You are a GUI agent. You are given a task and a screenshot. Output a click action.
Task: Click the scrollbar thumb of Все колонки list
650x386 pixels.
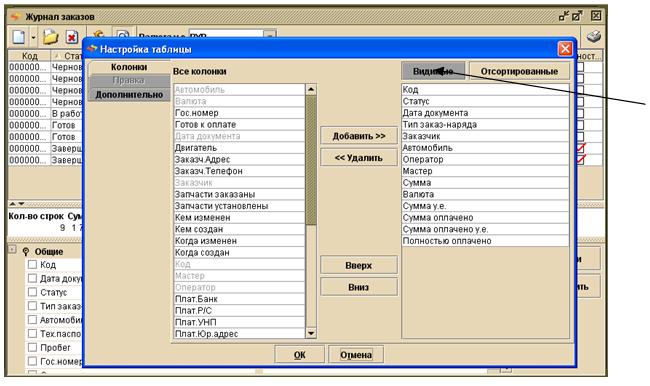point(311,160)
